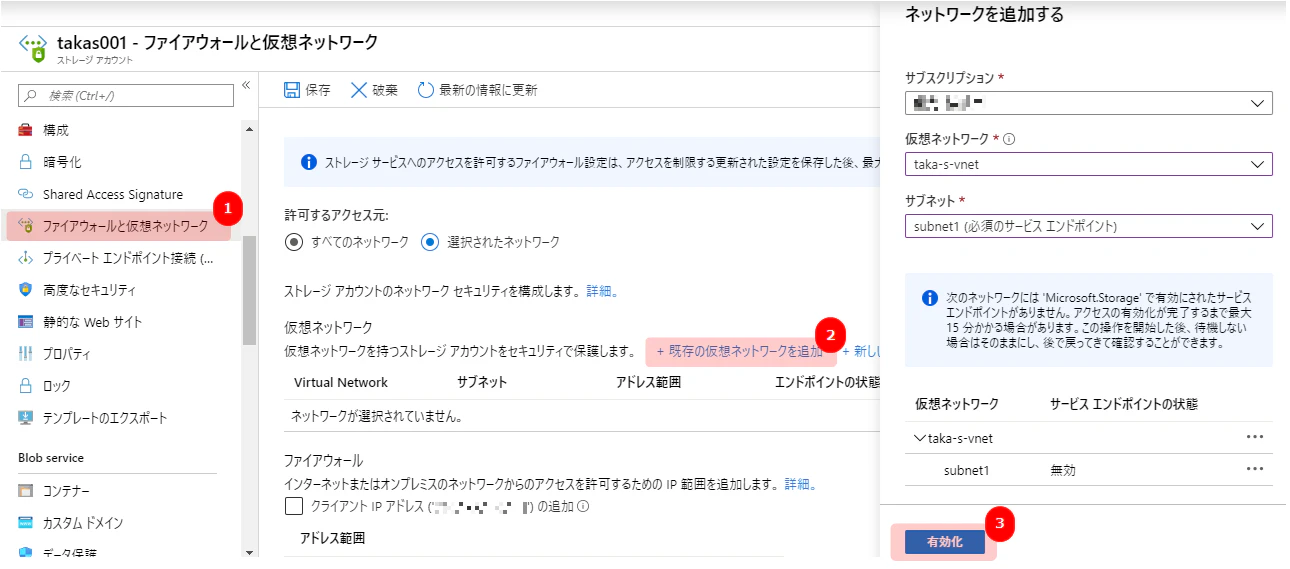Click the Blob service section heading
The width and height of the screenshot is (1290, 569).
51,458
